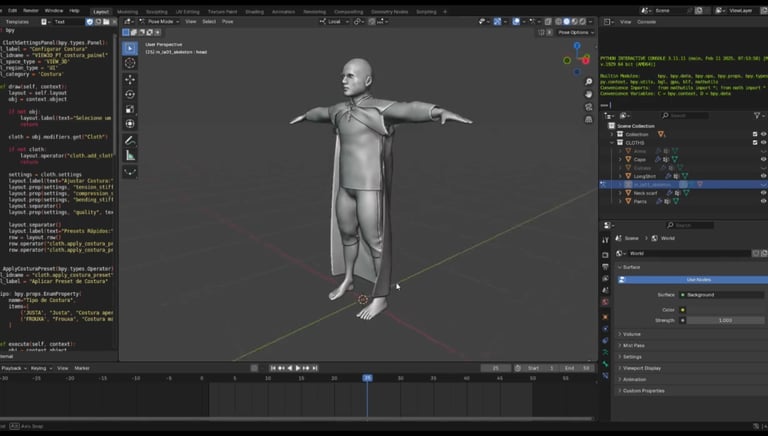This screenshot has height=436, width=768.
Task: Open the Object Data armature properties tab
Action: click(x=605, y=352)
